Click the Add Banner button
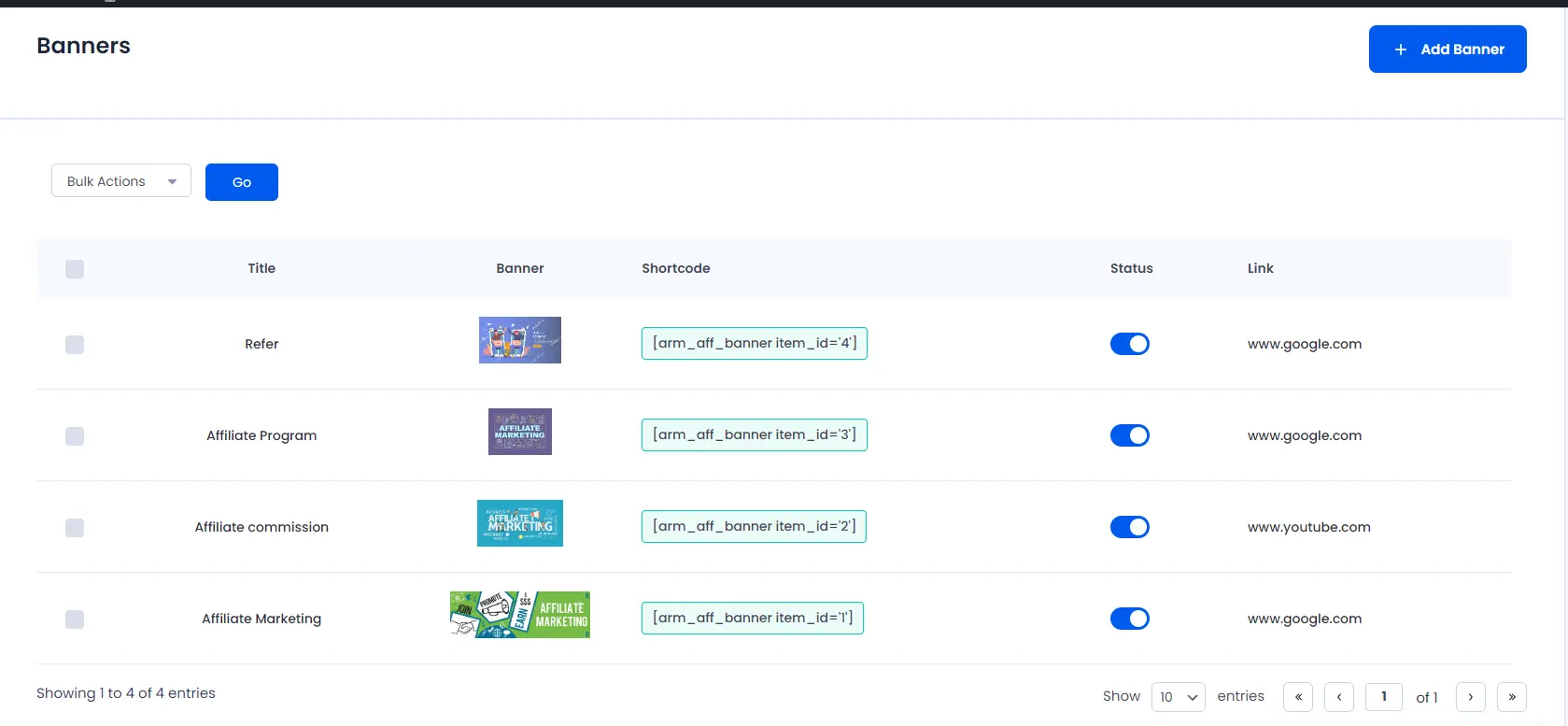This screenshot has height=726, width=1568. (1448, 49)
